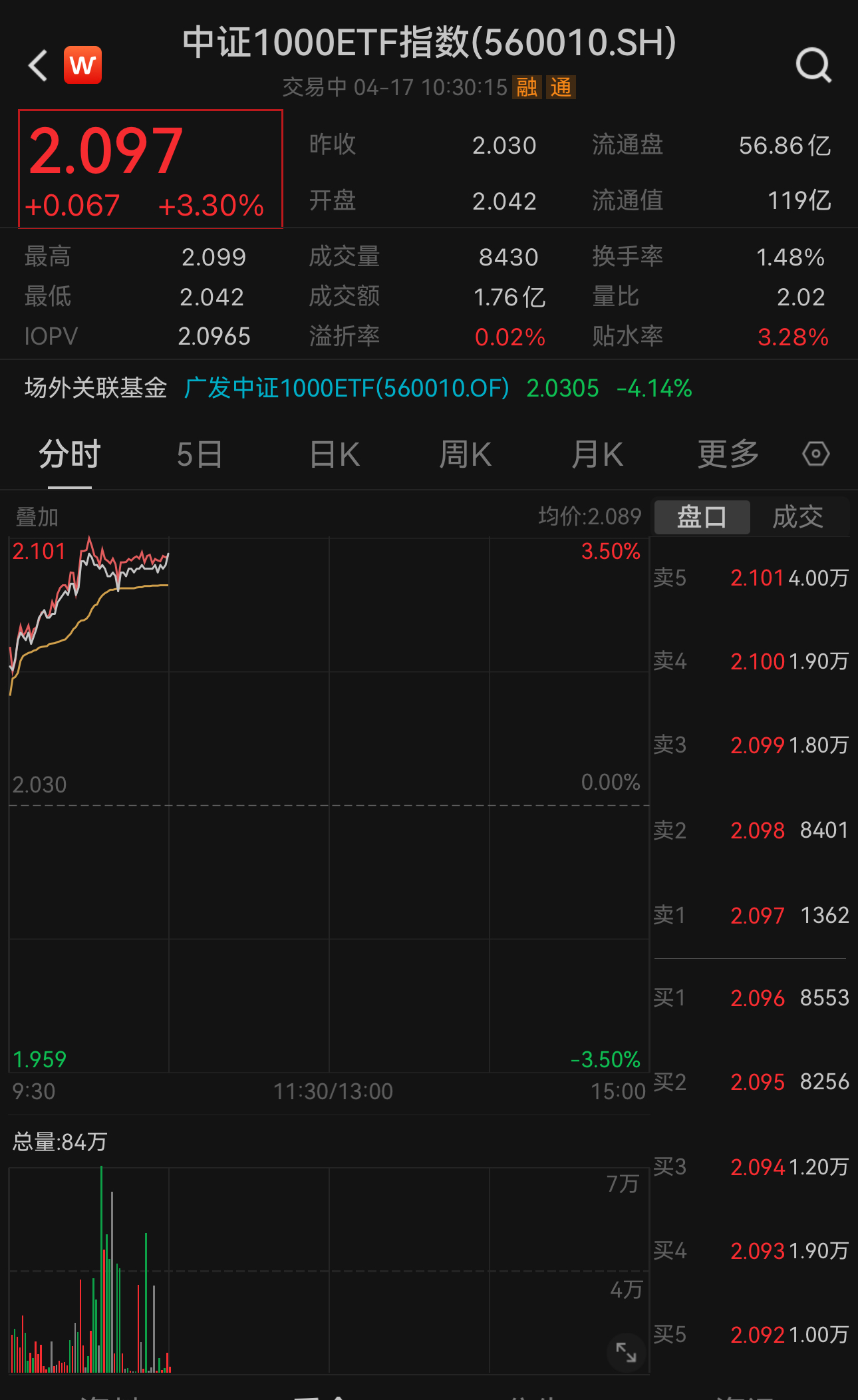Tap the 换手率 1.48% value
This screenshot has width=858, height=1400.
790,257
